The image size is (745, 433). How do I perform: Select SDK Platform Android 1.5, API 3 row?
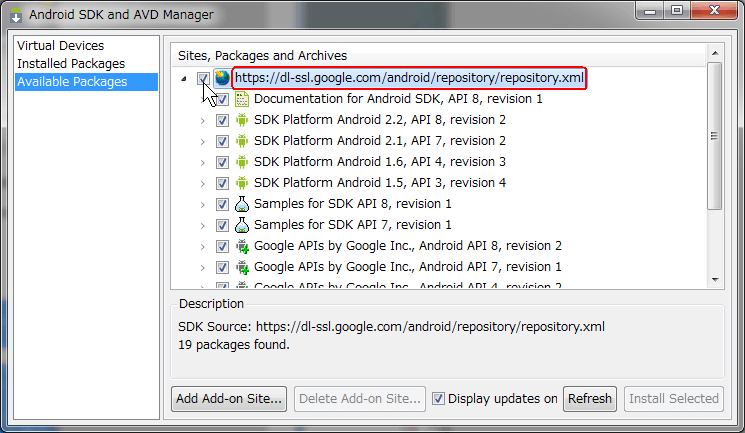380,183
